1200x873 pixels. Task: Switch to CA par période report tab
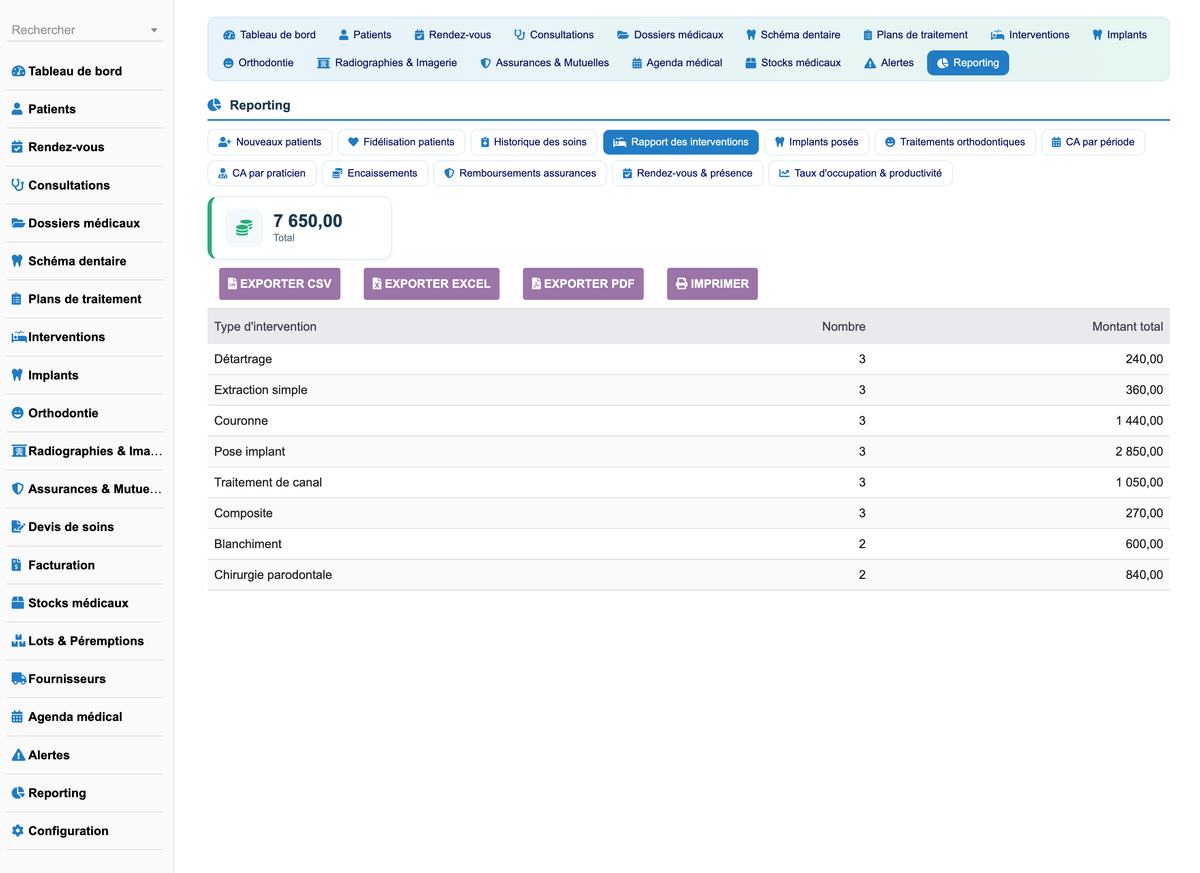(1093, 142)
